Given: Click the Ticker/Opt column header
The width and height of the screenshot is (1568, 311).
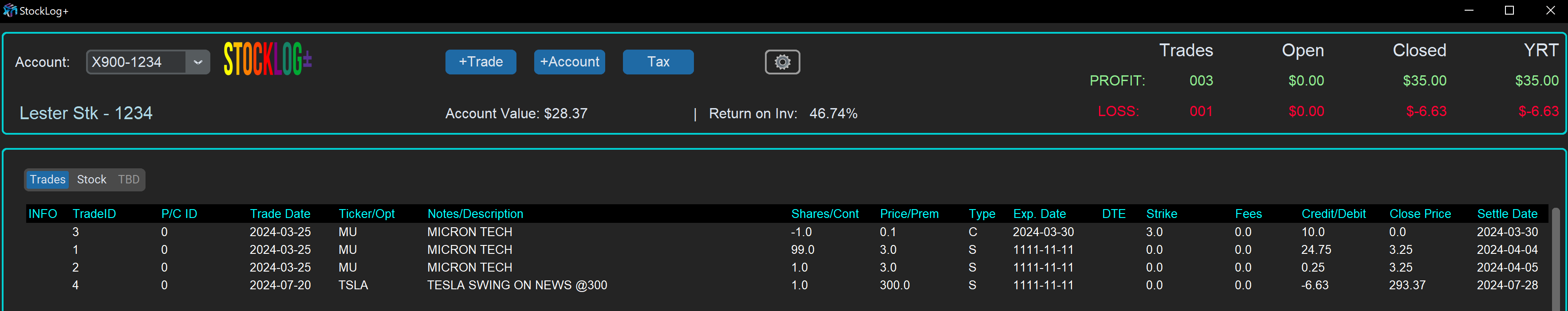Looking at the screenshot, I should (x=366, y=214).
